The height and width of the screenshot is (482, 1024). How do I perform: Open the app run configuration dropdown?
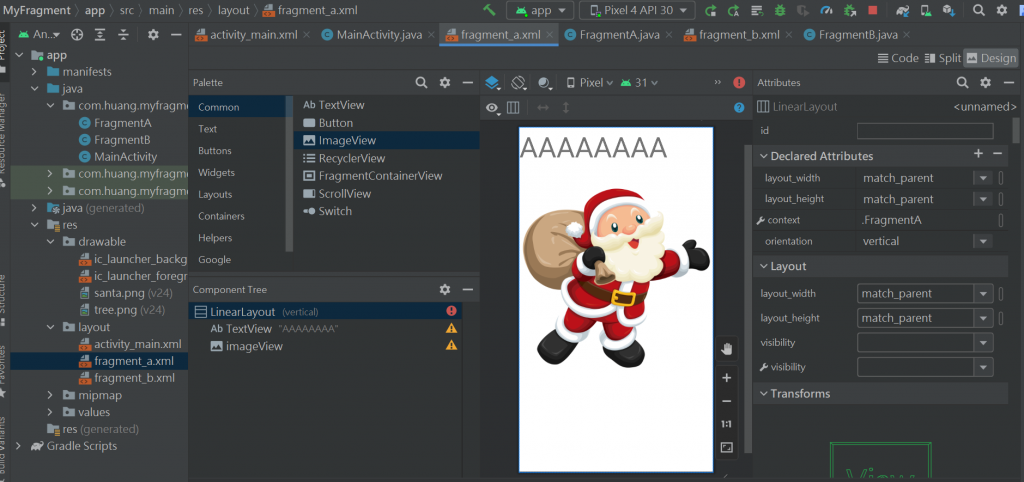540,10
